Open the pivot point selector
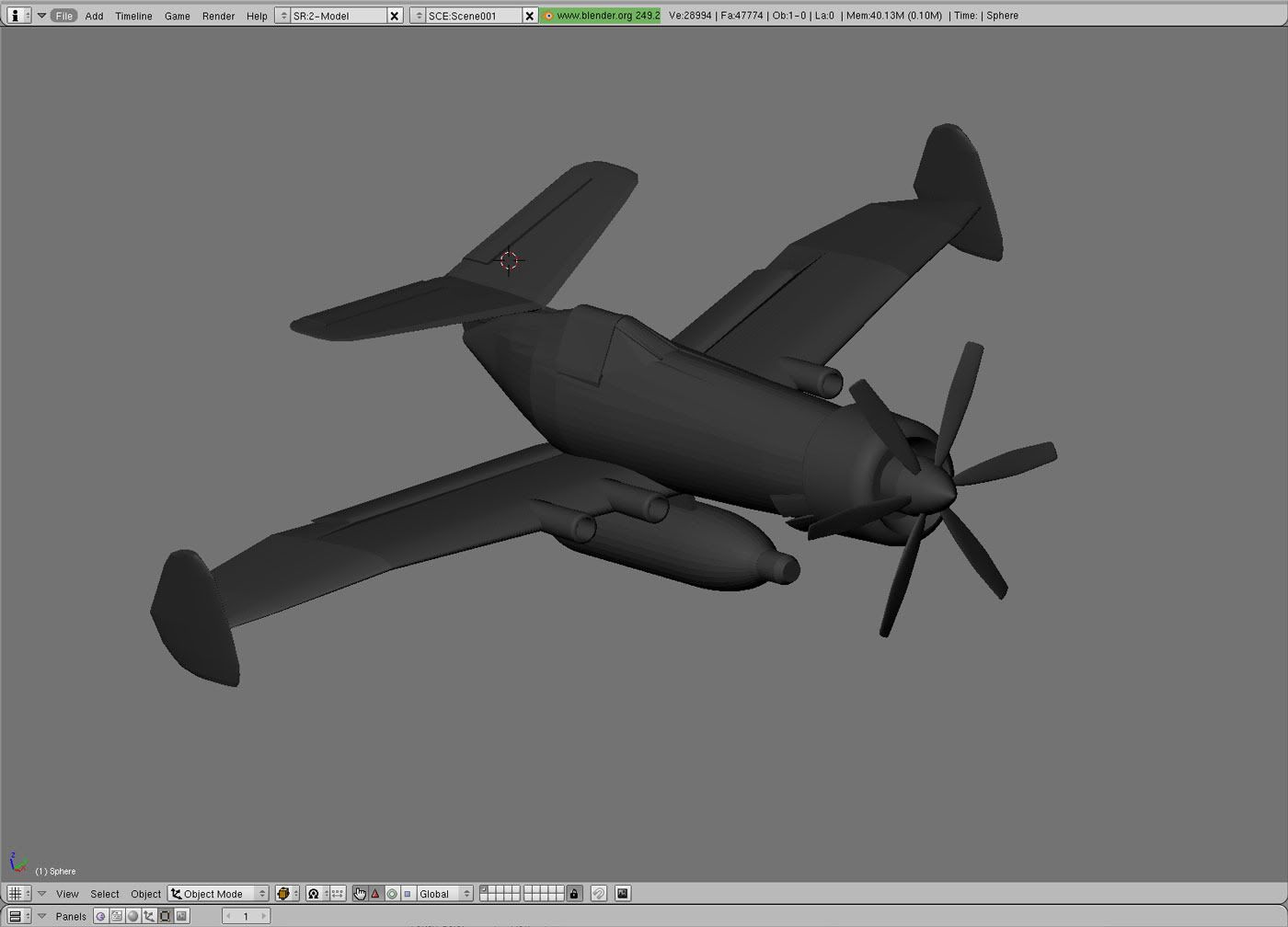1288x927 pixels. coord(316,893)
